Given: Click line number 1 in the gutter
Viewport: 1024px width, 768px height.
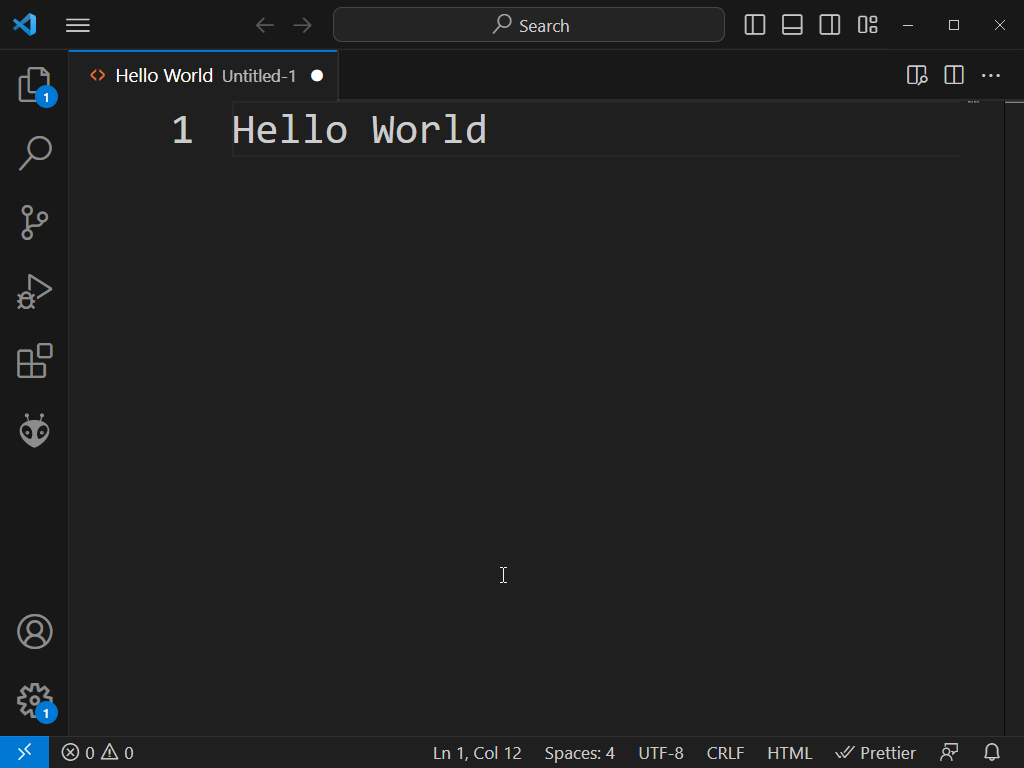Looking at the screenshot, I should point(182,130).
